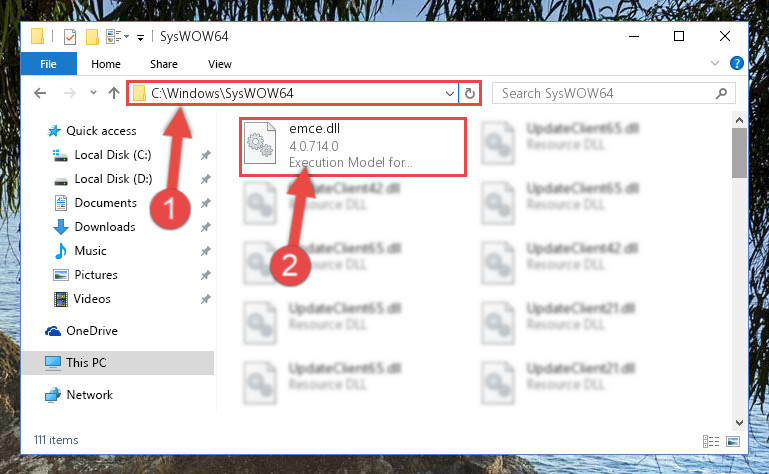
Task: Click the Refresh button in address bar
Action: [469, 93]
